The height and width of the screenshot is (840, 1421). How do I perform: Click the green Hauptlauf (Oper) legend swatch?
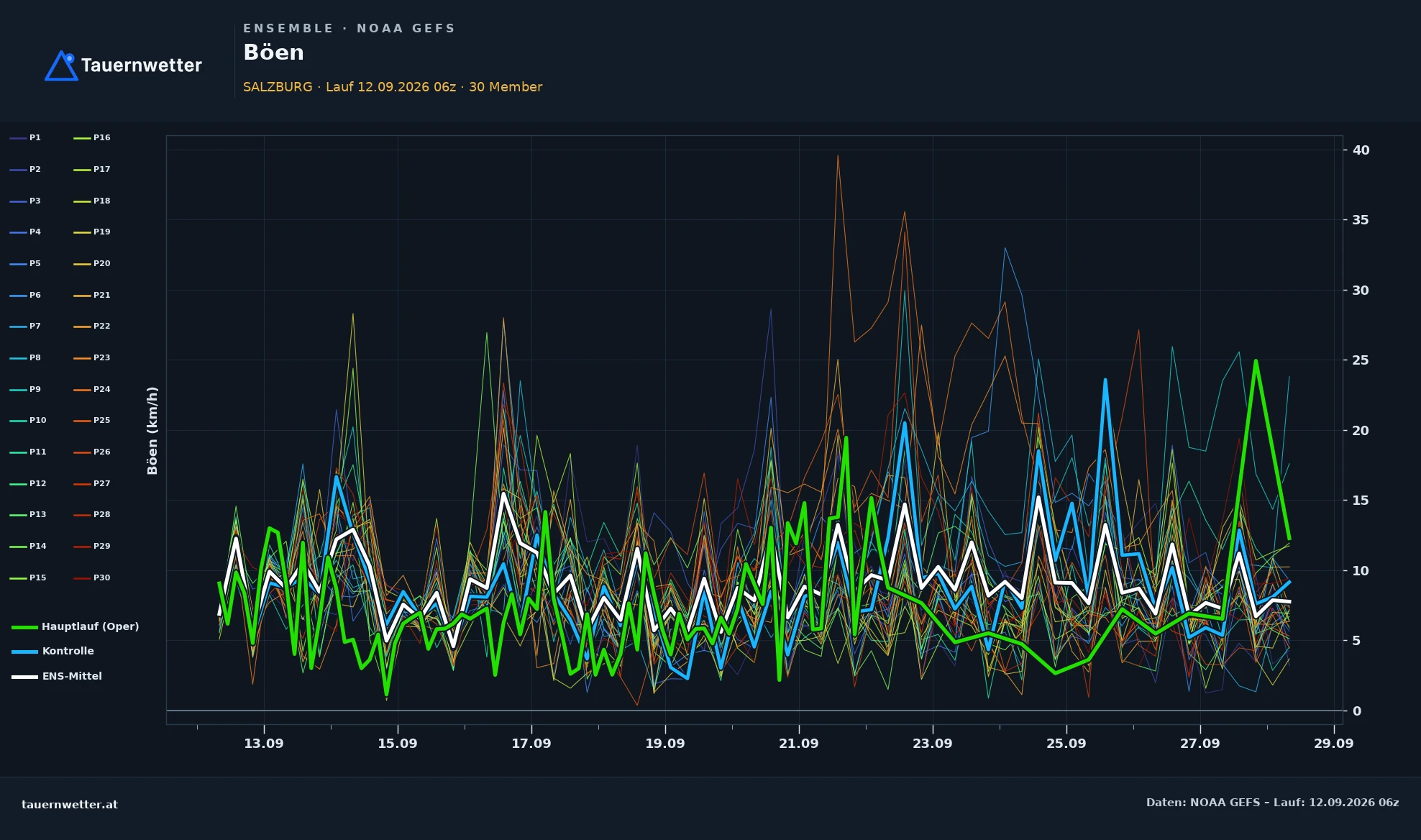tap(24, 627)
